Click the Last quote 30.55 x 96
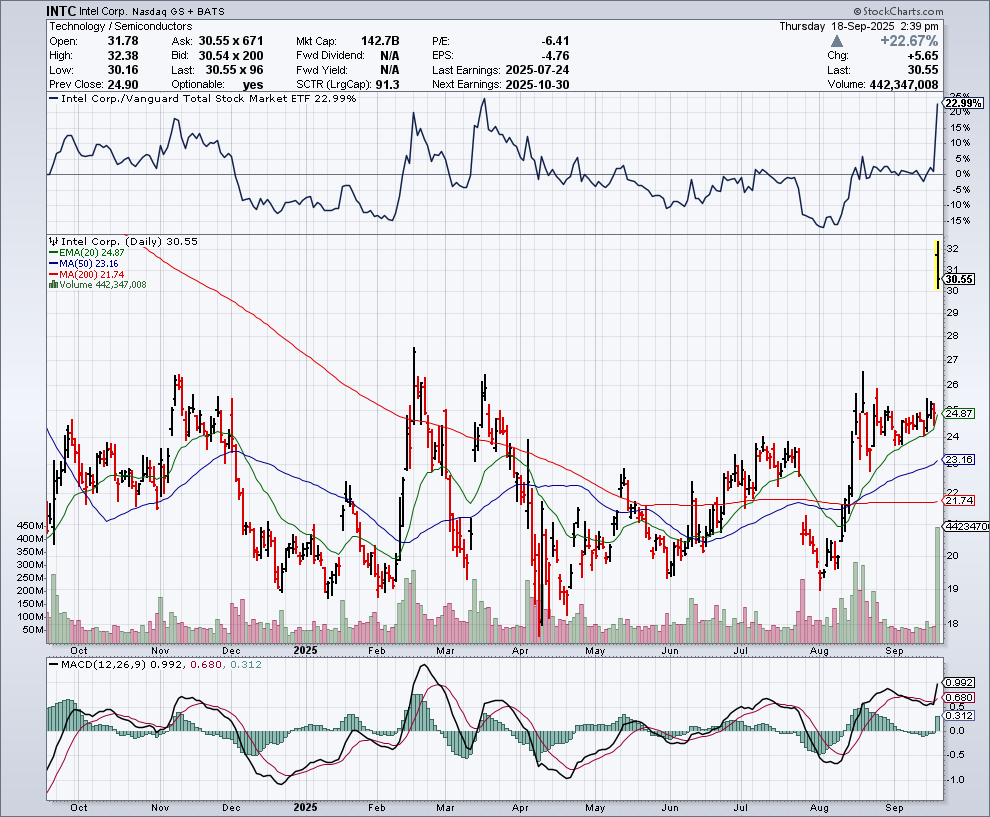Screen dimensions: 990x817 pyautogui.click(x=234, y=70)
